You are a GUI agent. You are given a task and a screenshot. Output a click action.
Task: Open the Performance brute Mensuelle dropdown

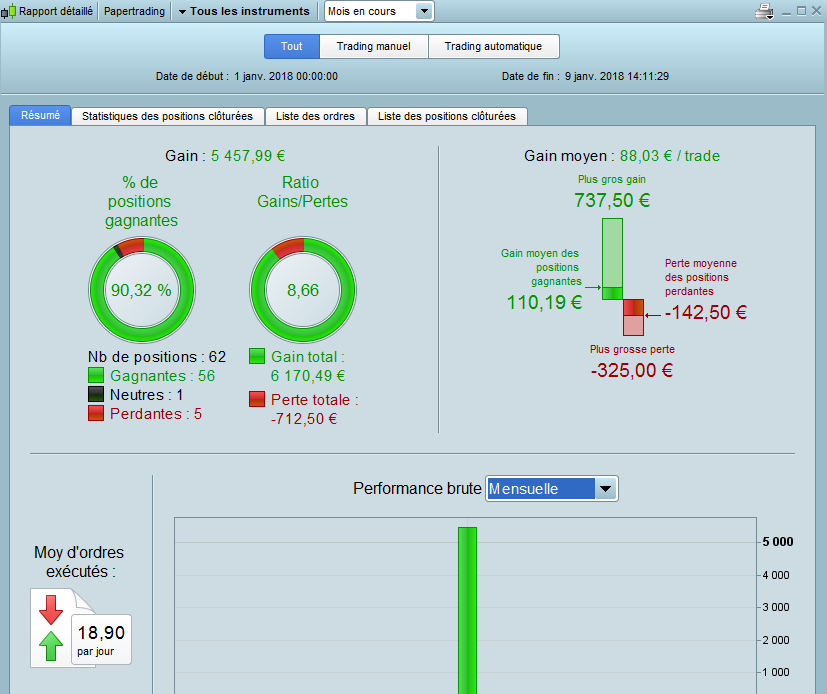[x=552, y=489]
